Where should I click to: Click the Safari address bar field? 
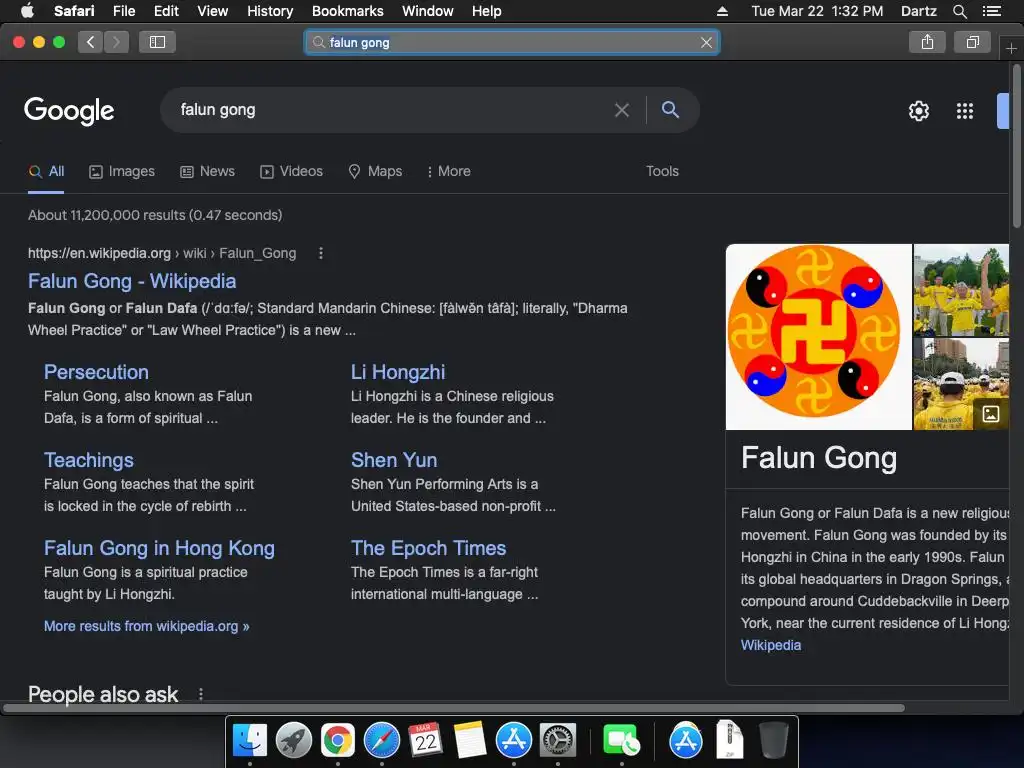(512, 42)
